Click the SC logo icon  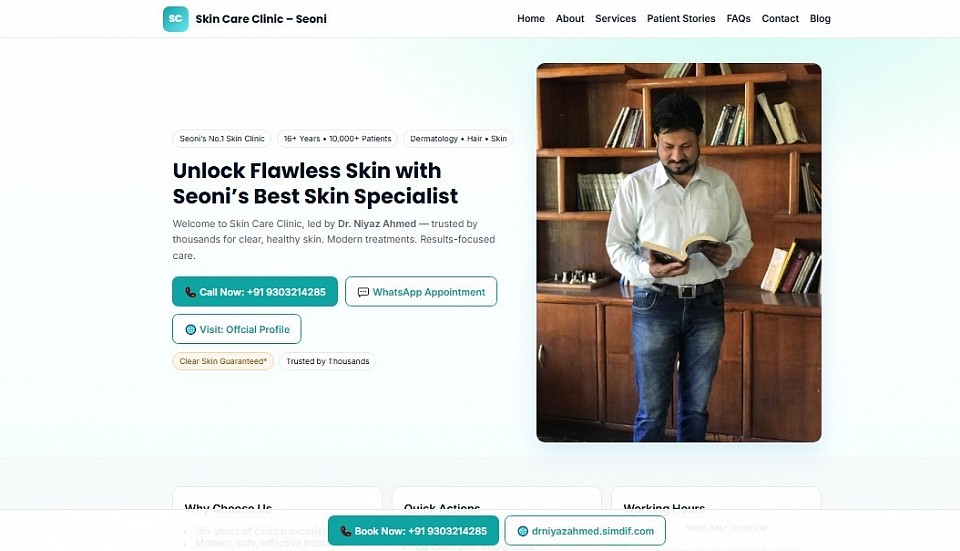click(175, 19)
